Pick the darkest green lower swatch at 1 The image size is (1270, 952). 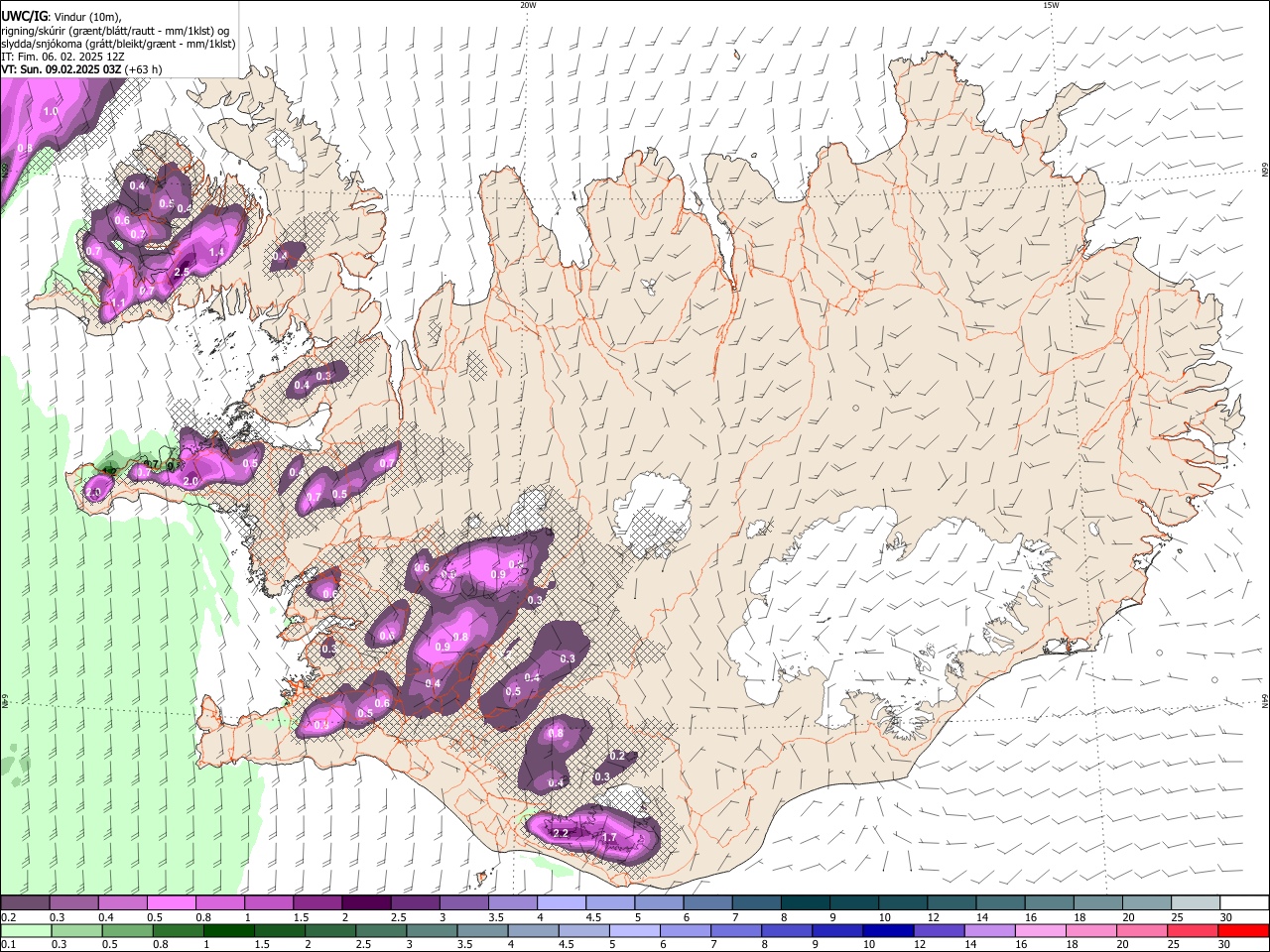coord(228,930)
